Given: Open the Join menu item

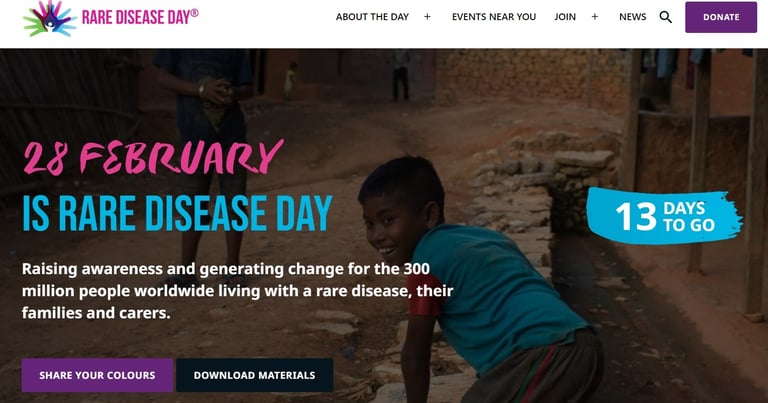Looking at the screenshot, I should pos(565,17).
